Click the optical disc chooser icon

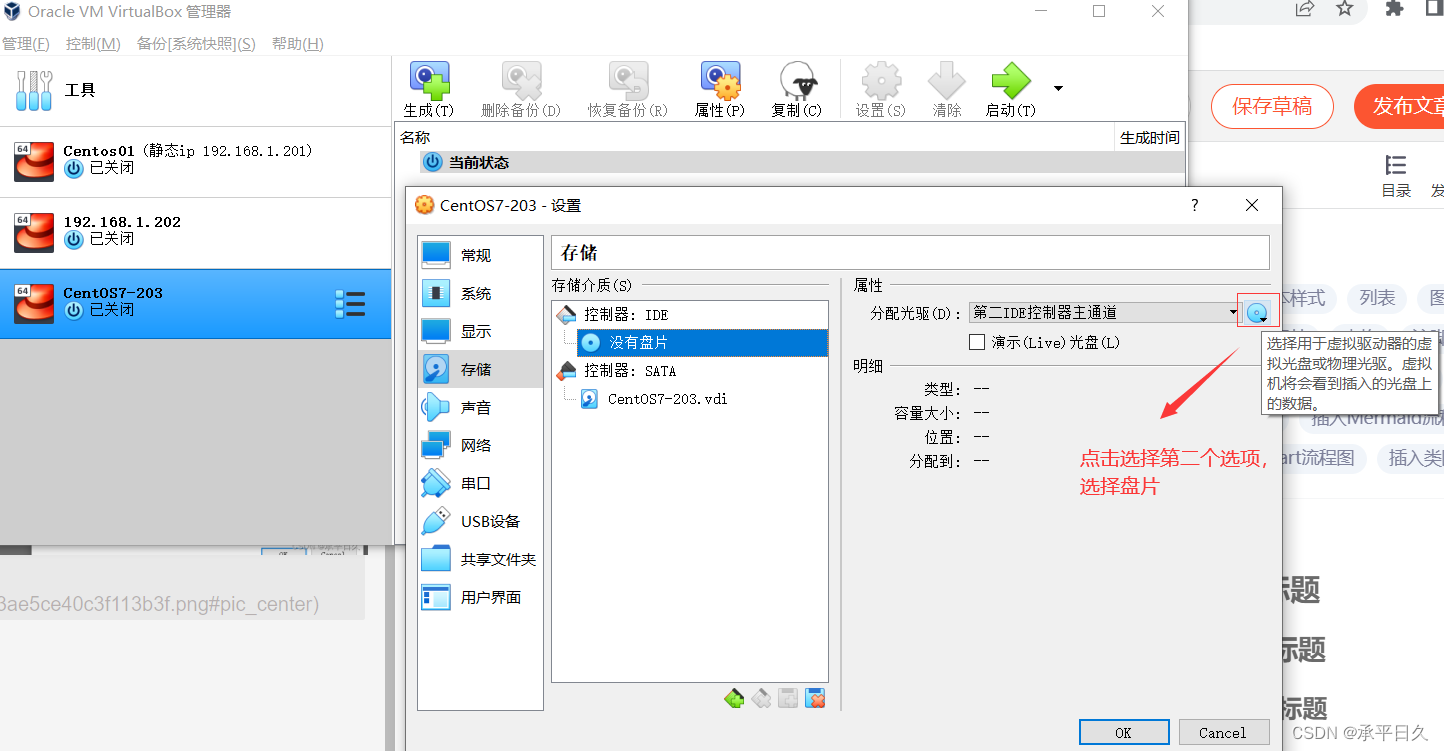pyautogui.click(x=1257, y=313)
